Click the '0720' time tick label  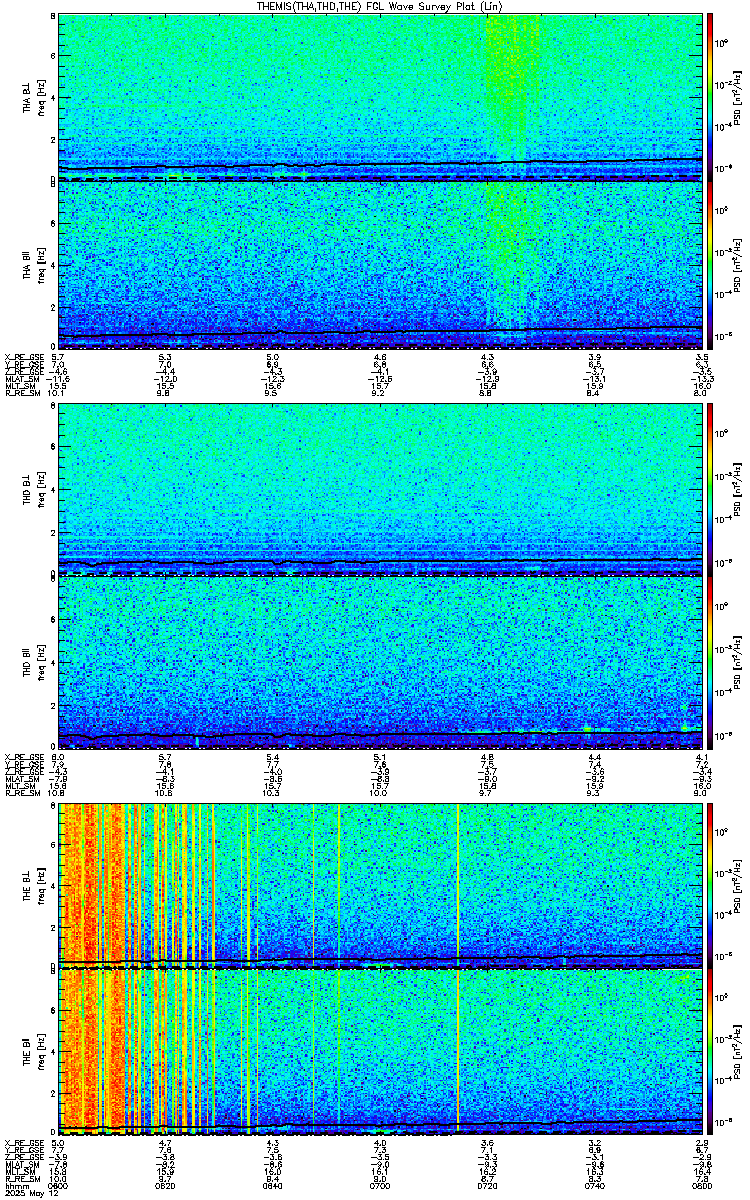(x=488, y=1186)
